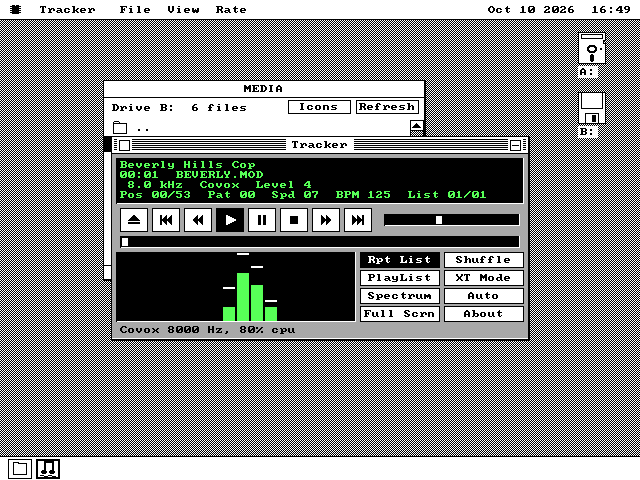Screen dimensions: 640x480
Task: Open the Rate menu
Action: coord(231,9)
